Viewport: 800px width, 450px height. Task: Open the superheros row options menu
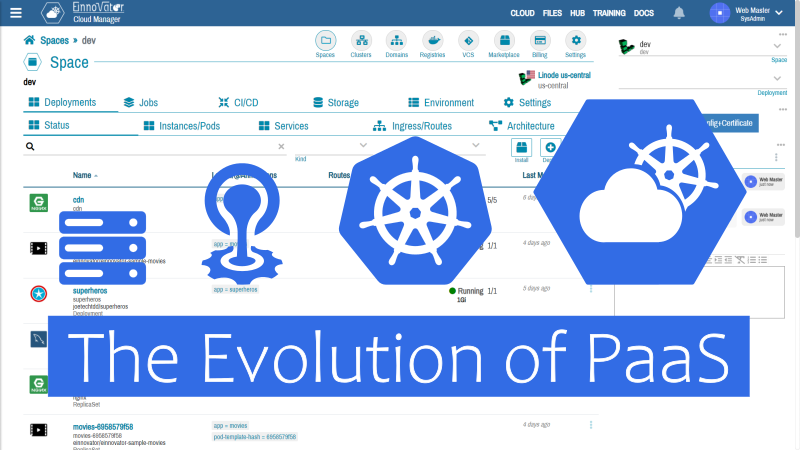pos(591,289)
